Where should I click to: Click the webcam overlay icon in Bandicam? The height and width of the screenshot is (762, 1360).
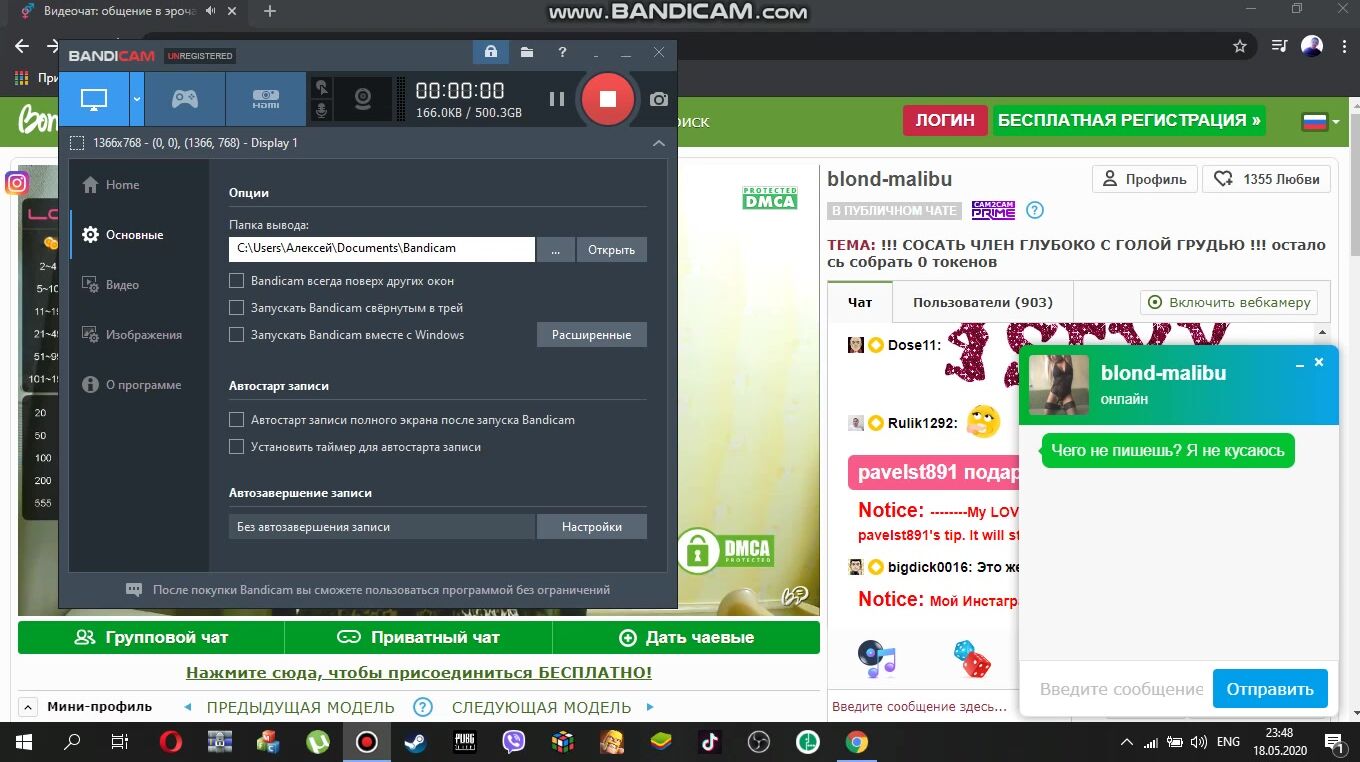pyautogui.click(x=363, y=99)
